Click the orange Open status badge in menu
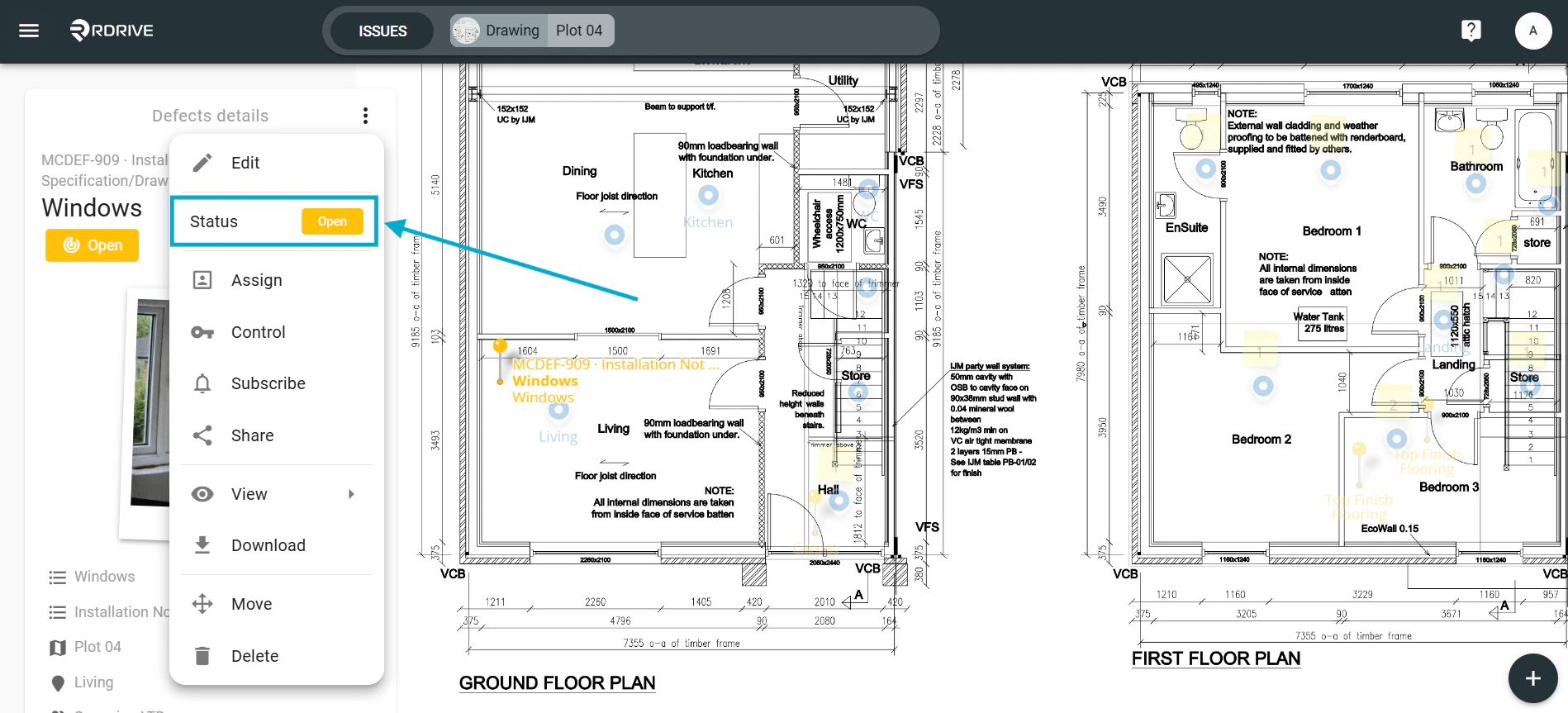This screenshot has width=1568, height=713. click(332, 221)
